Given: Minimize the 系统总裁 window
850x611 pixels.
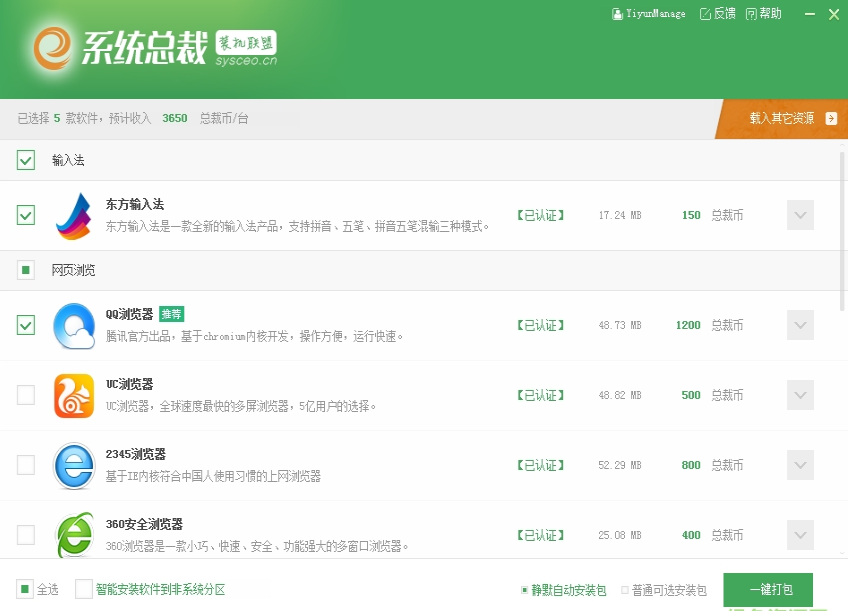Looking at the screenshot, I should coord(810,14).
